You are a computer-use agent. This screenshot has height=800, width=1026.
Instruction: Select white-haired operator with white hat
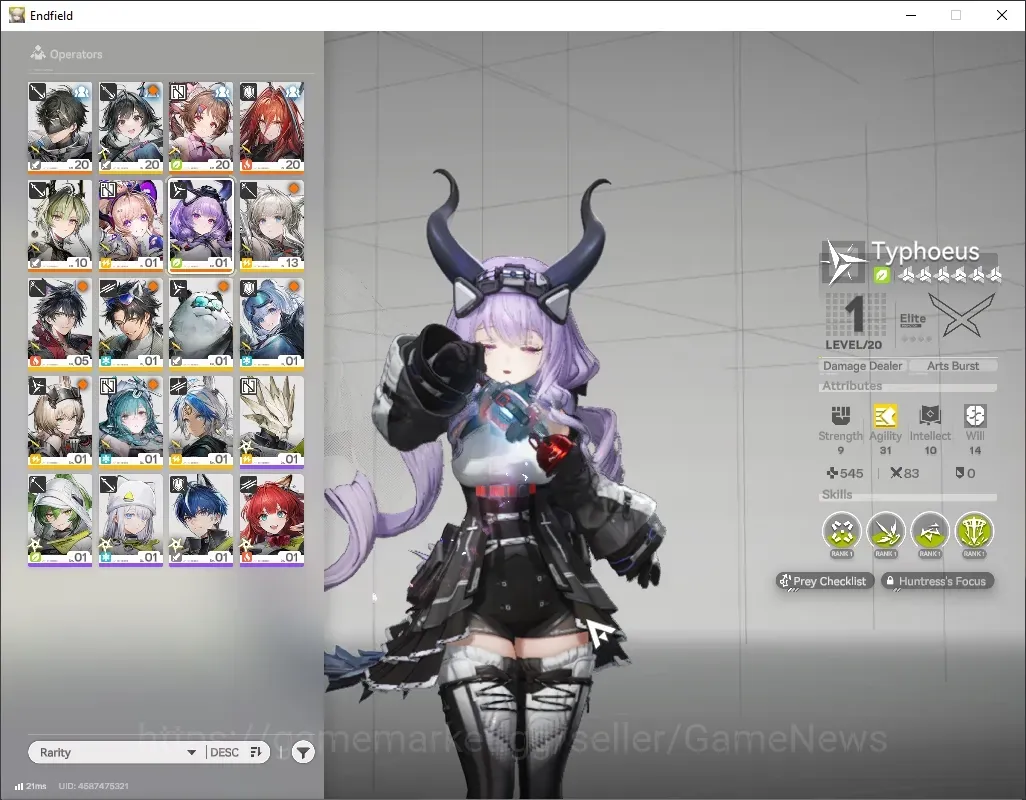(130, 519)
